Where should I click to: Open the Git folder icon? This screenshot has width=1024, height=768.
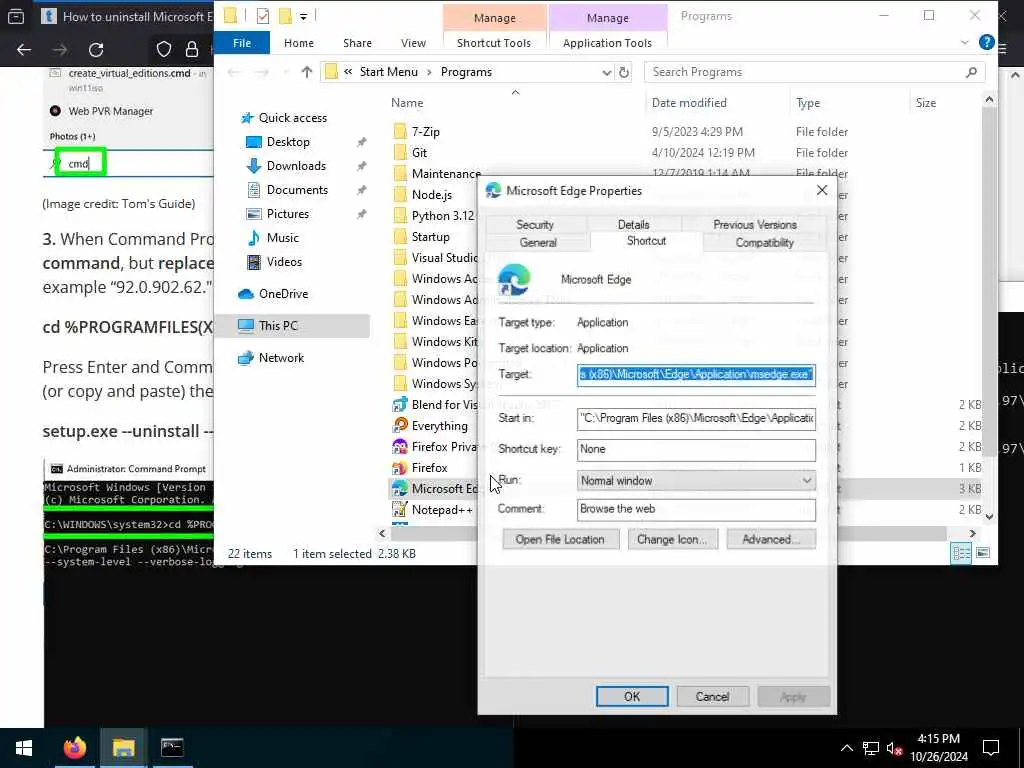tap(400, 152)
